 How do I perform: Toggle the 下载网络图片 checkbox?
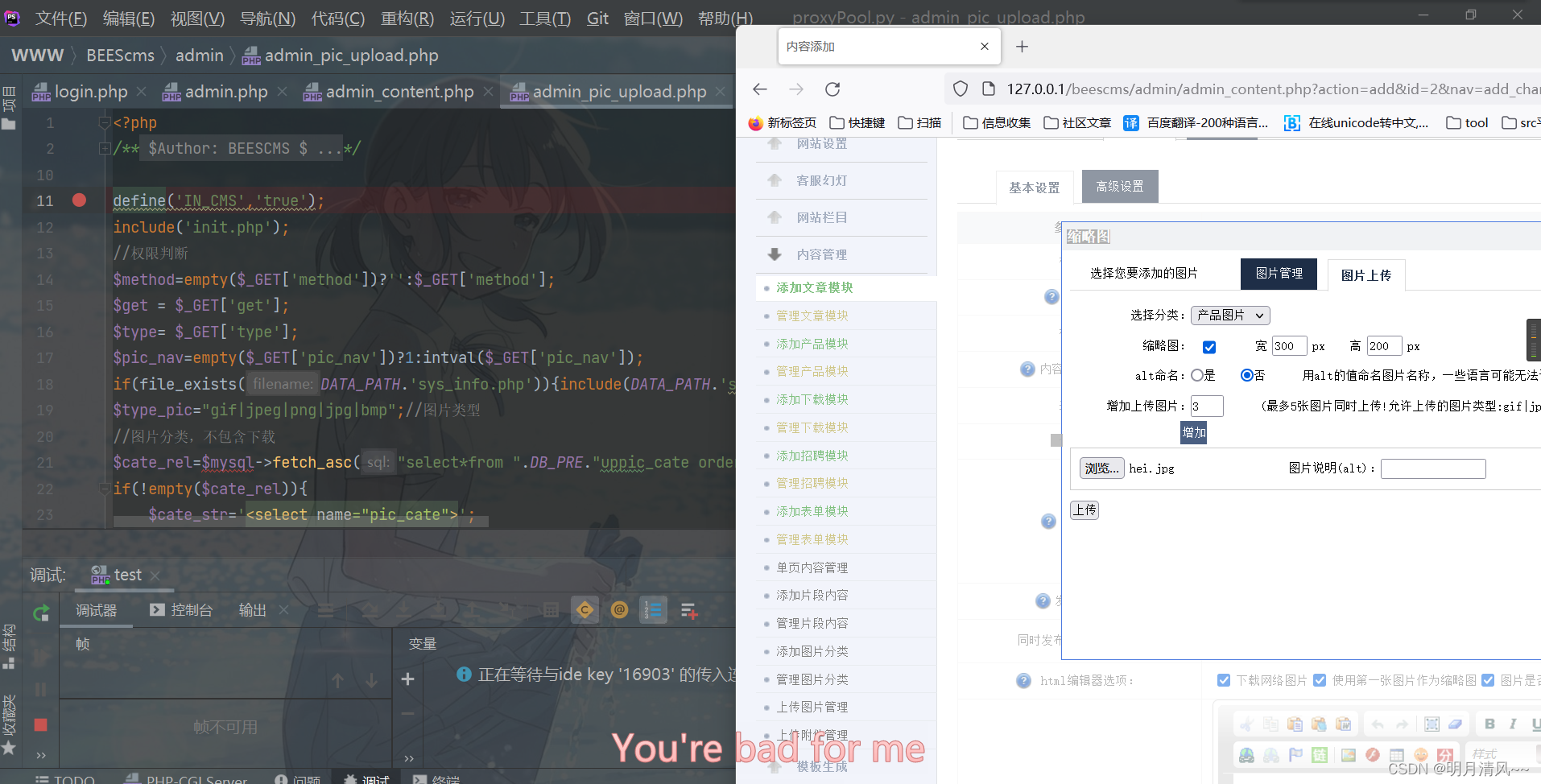pyautogui.click(x=1224, y=680)
